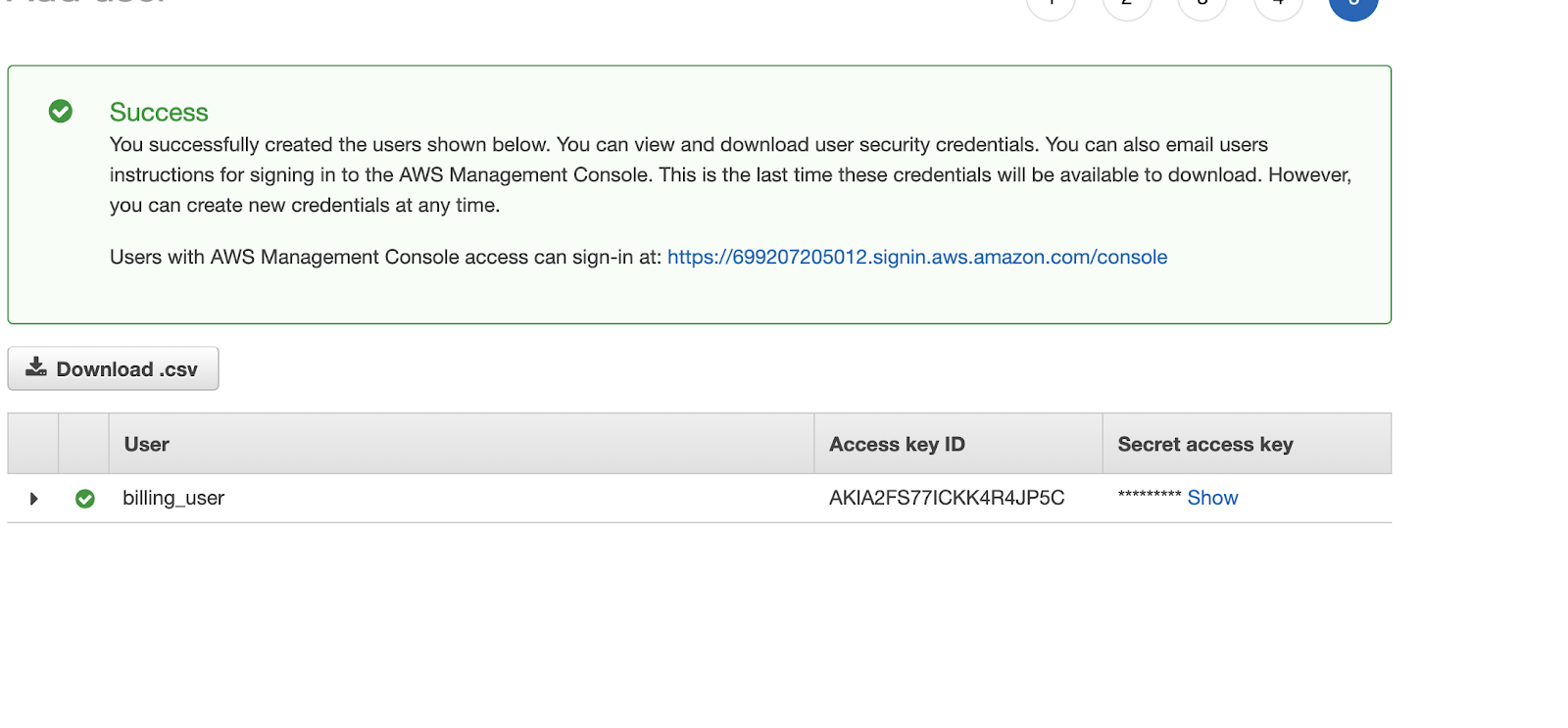Click the download arrow icon on the .csv button

click(36, 367)
